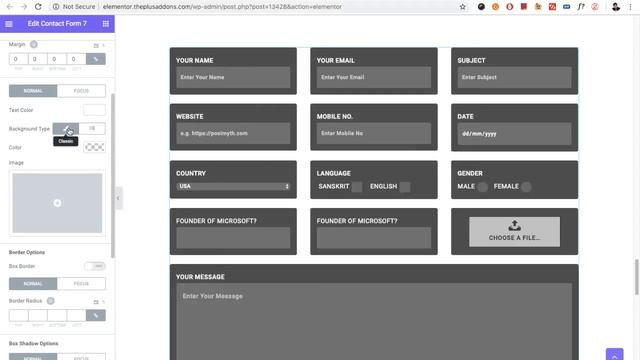This screenshot has height=360, width=640.
Task: Select the Female gender radio button
Action: [527, 187]
